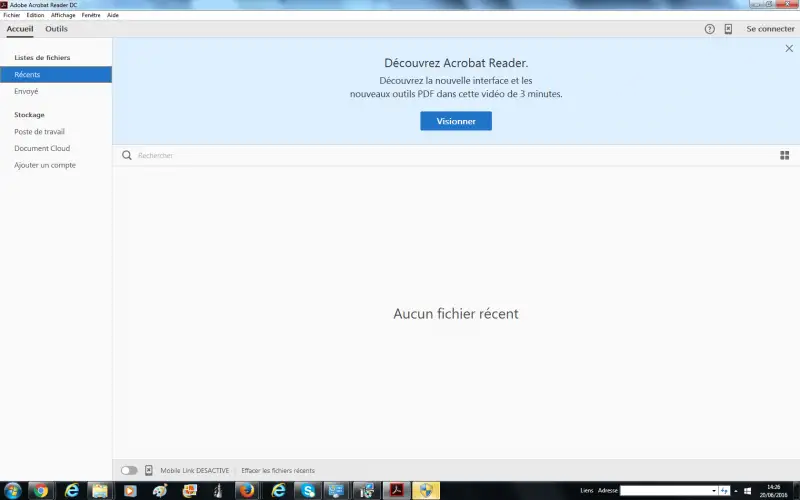Toggle the Mobile Link switch
The height and width of the screenshot is (500, 800).
tap(129, 470)
